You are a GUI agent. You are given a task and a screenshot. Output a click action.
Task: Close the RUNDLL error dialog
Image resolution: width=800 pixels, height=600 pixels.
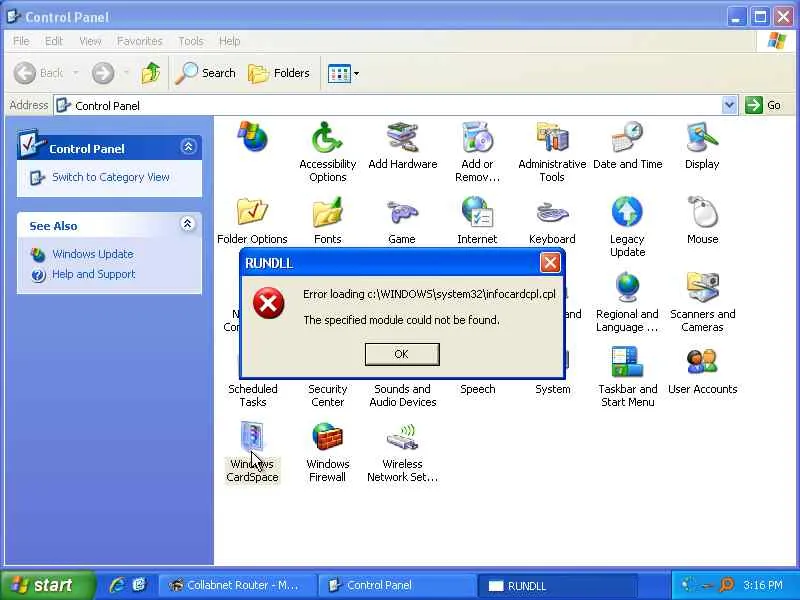[x=549, y=263]
